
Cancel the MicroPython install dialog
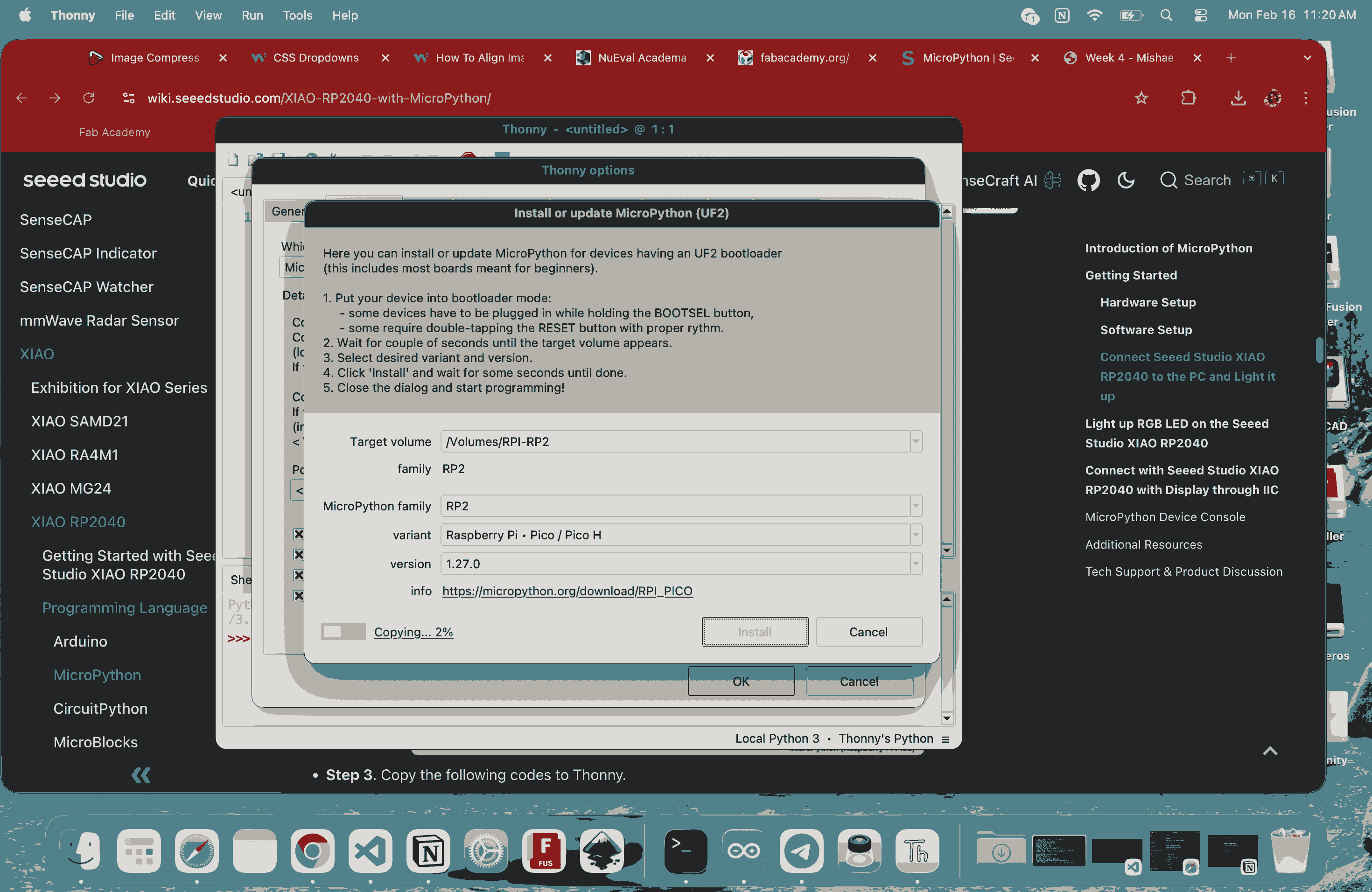[868, 632]
